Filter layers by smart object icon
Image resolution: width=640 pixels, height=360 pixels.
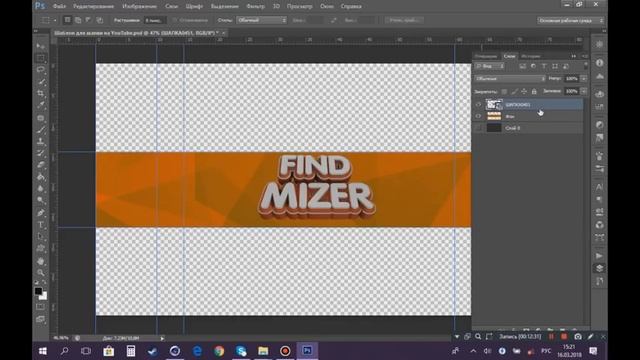point(566,66)
